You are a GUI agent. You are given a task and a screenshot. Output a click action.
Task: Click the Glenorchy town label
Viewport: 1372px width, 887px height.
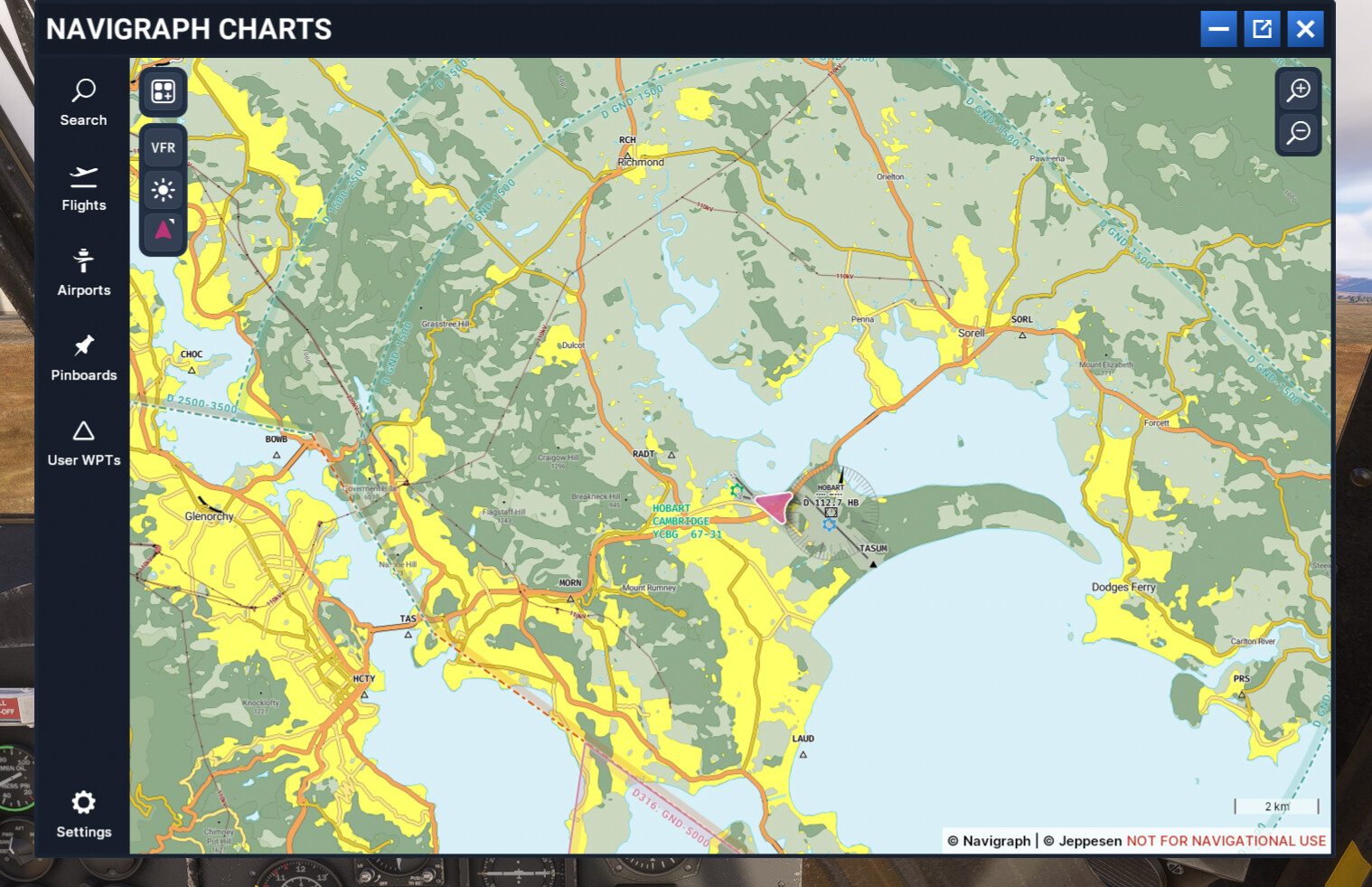point(210,516)
